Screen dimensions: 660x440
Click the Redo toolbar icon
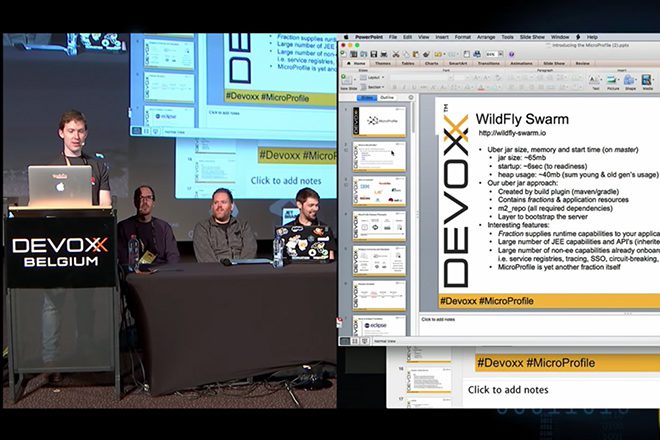tap(452, 54)
